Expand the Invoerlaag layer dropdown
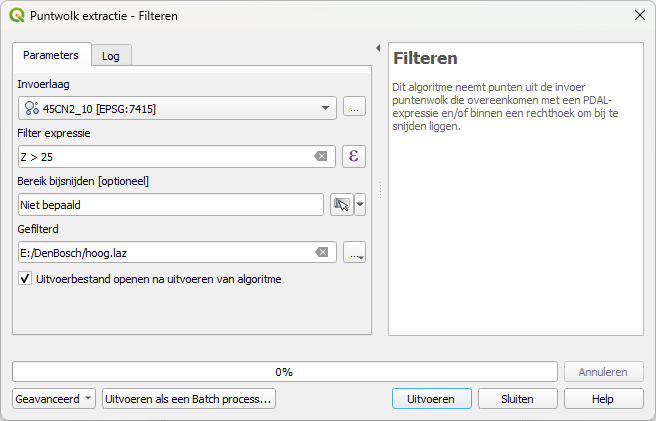 click(x=326, y=108)
